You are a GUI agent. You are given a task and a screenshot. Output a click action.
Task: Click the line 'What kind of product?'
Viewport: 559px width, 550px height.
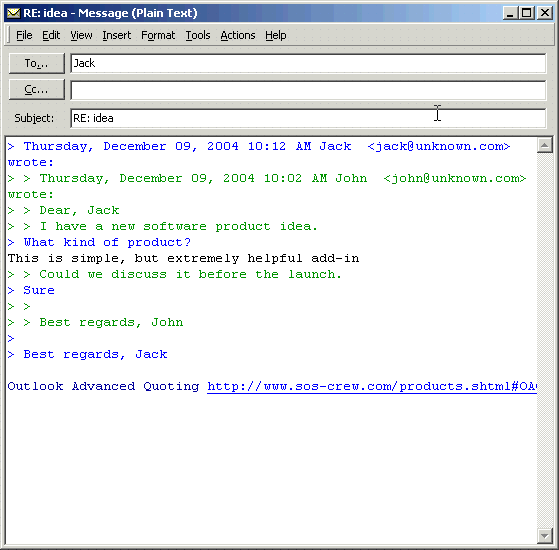pos(99,242)
